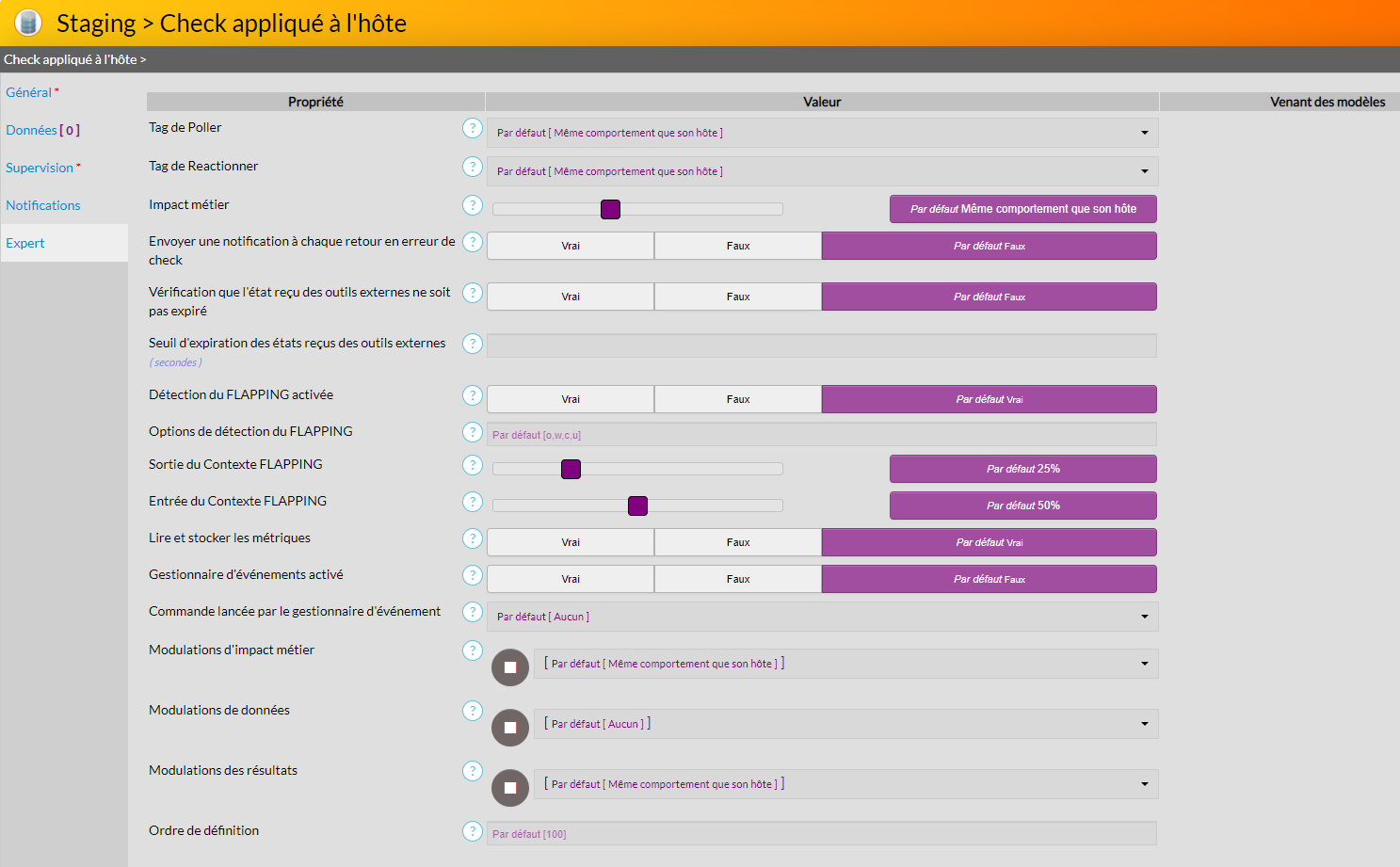Select Vrai for Lire et stocker les métriques
Image resolution: width=1400 pixels, height=867 pixels.
tap(571, 542)
